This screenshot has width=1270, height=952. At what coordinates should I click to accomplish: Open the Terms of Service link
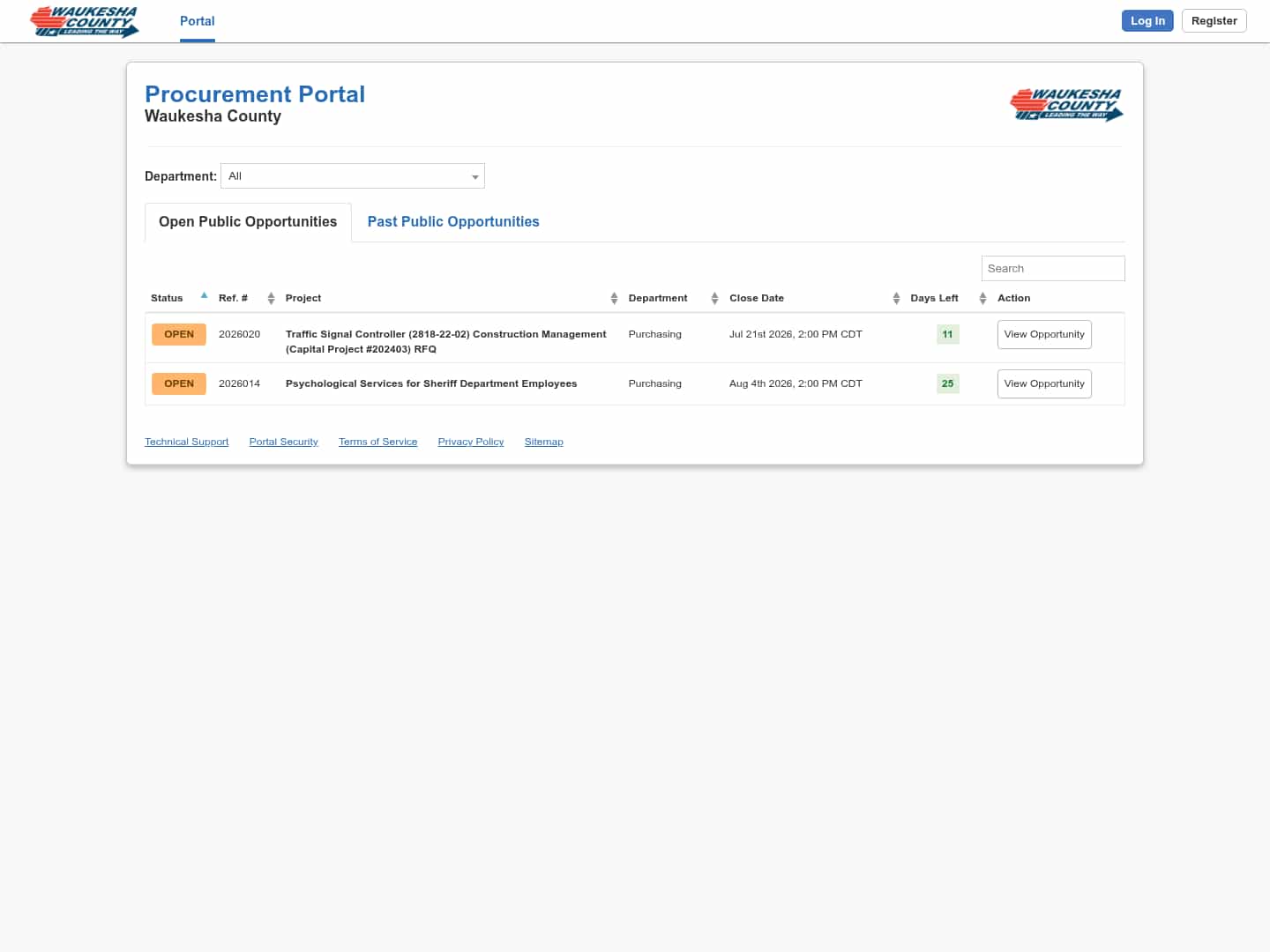click(x=377, y=442)
